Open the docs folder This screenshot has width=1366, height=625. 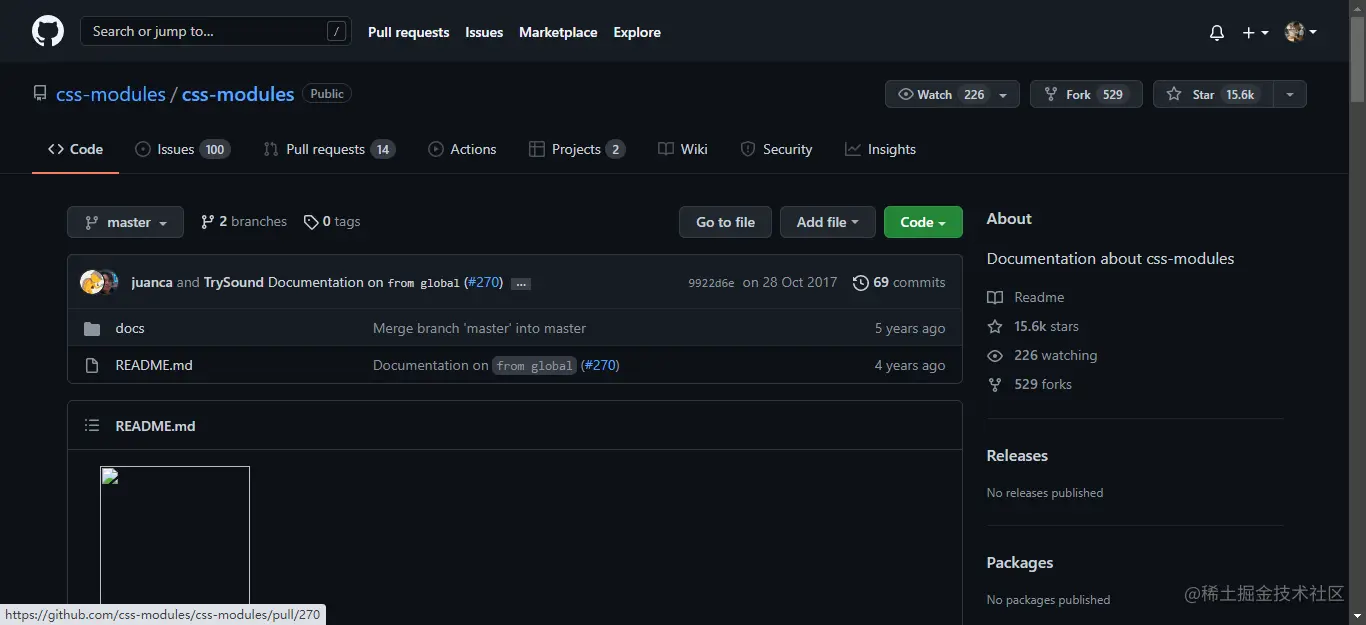click(130, 328)
